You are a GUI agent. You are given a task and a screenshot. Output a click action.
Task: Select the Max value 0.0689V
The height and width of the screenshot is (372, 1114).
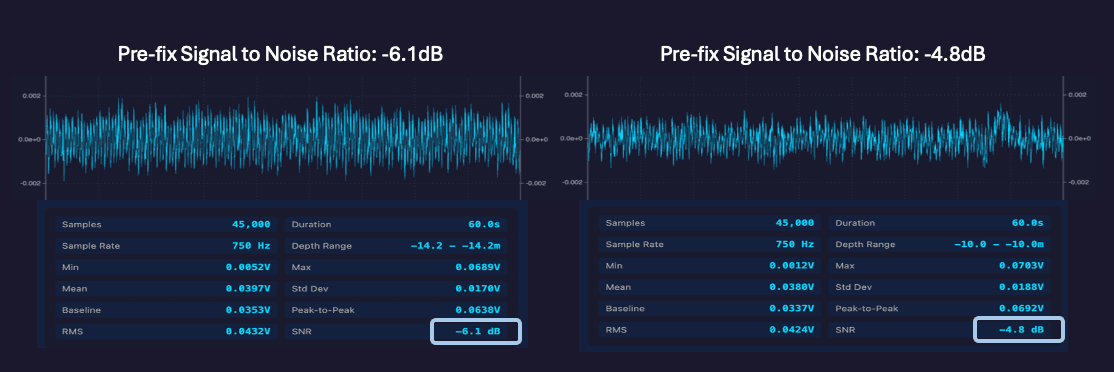[477, 268]
